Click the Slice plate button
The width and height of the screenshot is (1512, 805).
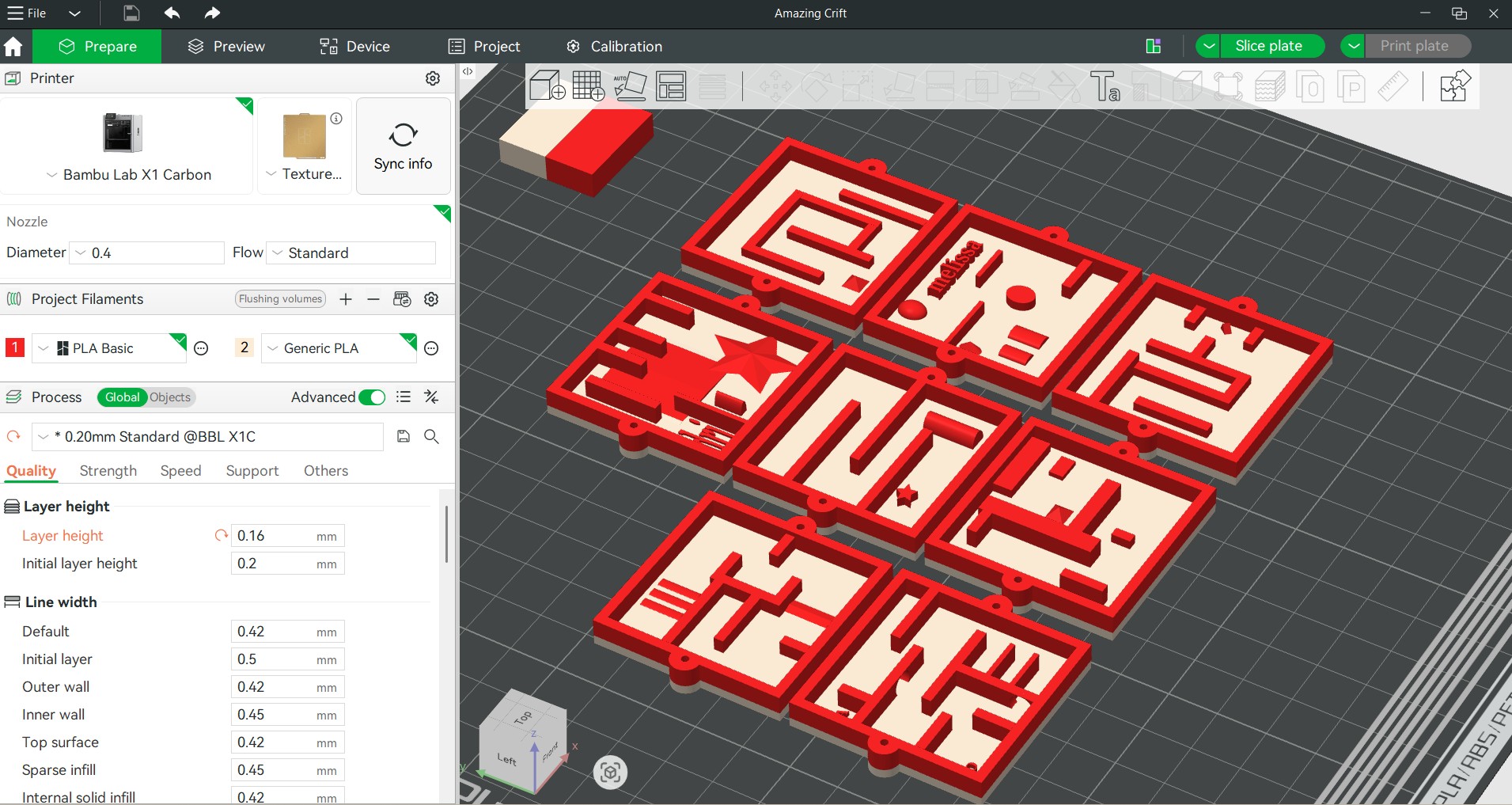1268,46
